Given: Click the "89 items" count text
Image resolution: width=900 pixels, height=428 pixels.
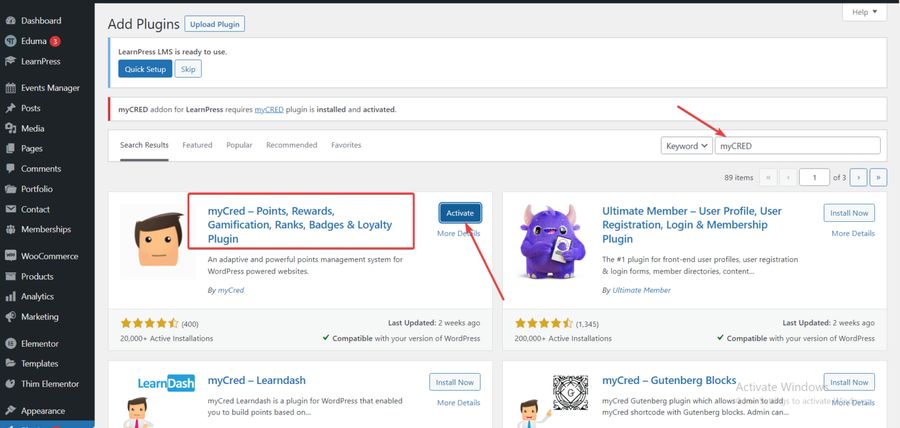Looking at the screenshot, I should coord(739,178).
